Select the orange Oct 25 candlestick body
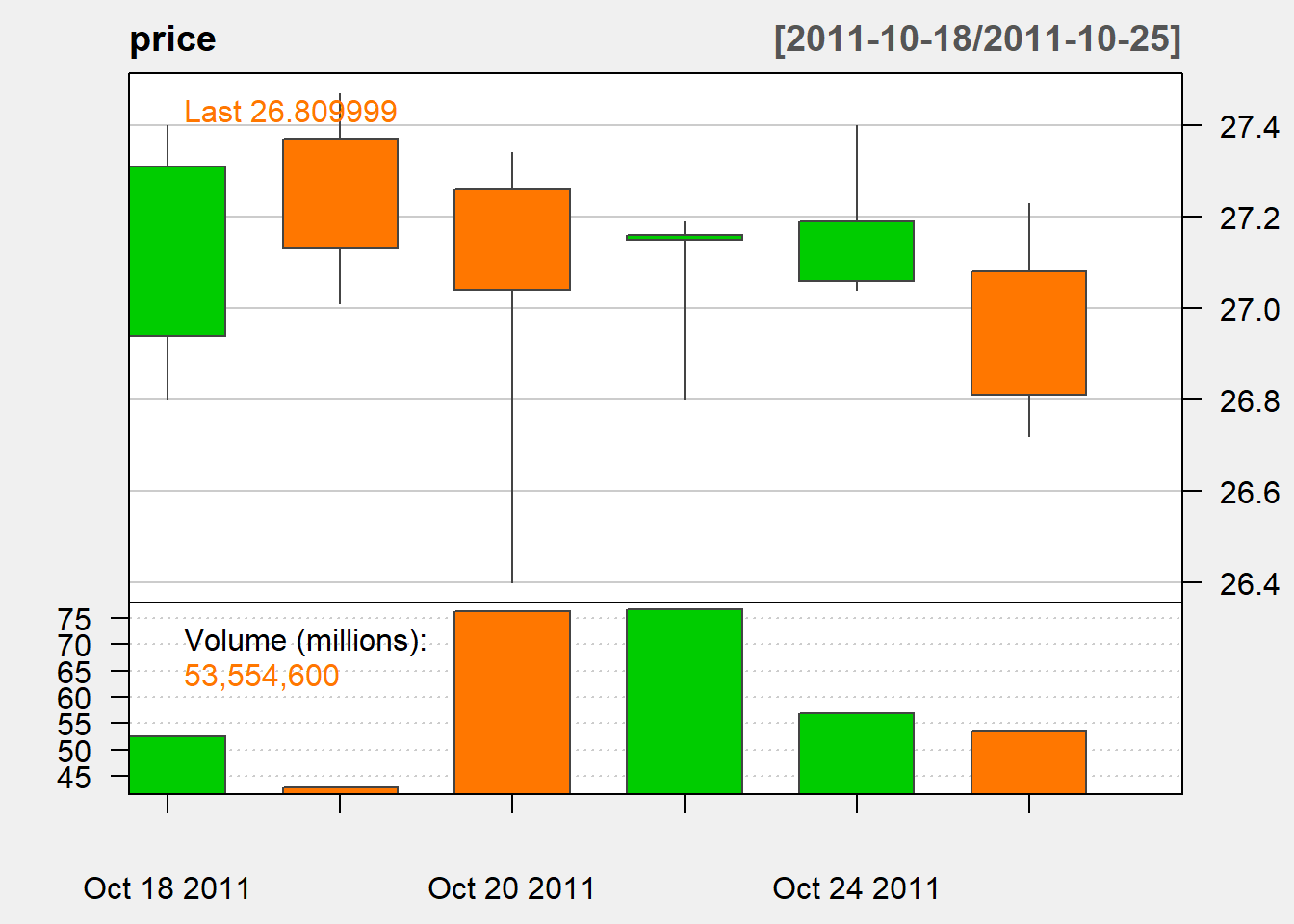 [x=1029, y=333]
